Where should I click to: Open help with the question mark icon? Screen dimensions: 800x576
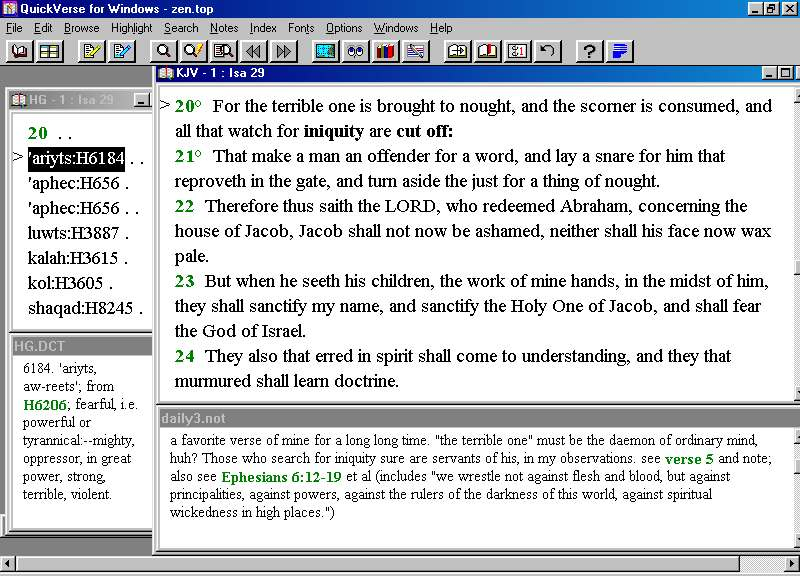pos(589,51)
